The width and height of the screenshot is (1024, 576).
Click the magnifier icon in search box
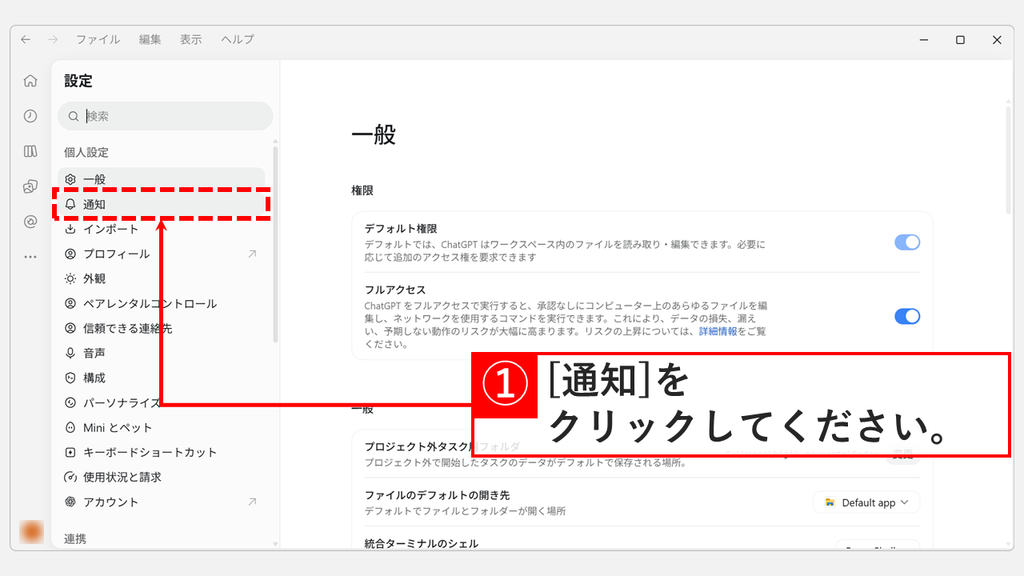[x=73, y=116]
